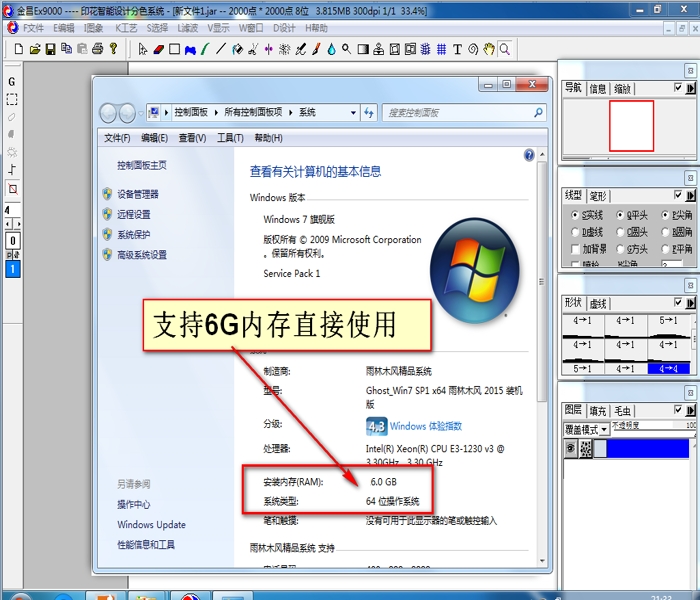Select the blue grid tool
700x600 pixels.
(x=442, y=49)
